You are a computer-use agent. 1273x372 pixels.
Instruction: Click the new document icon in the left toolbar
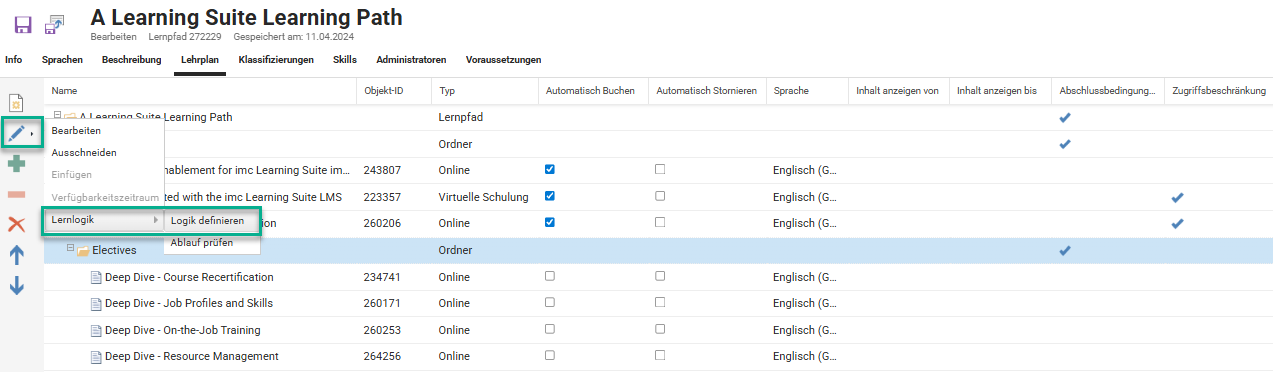click(16, 103)
